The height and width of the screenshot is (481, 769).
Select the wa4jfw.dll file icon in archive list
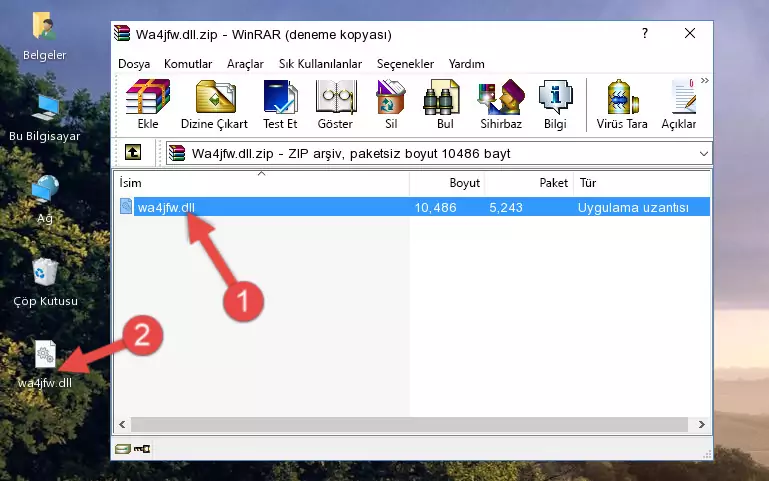point(126,206)
